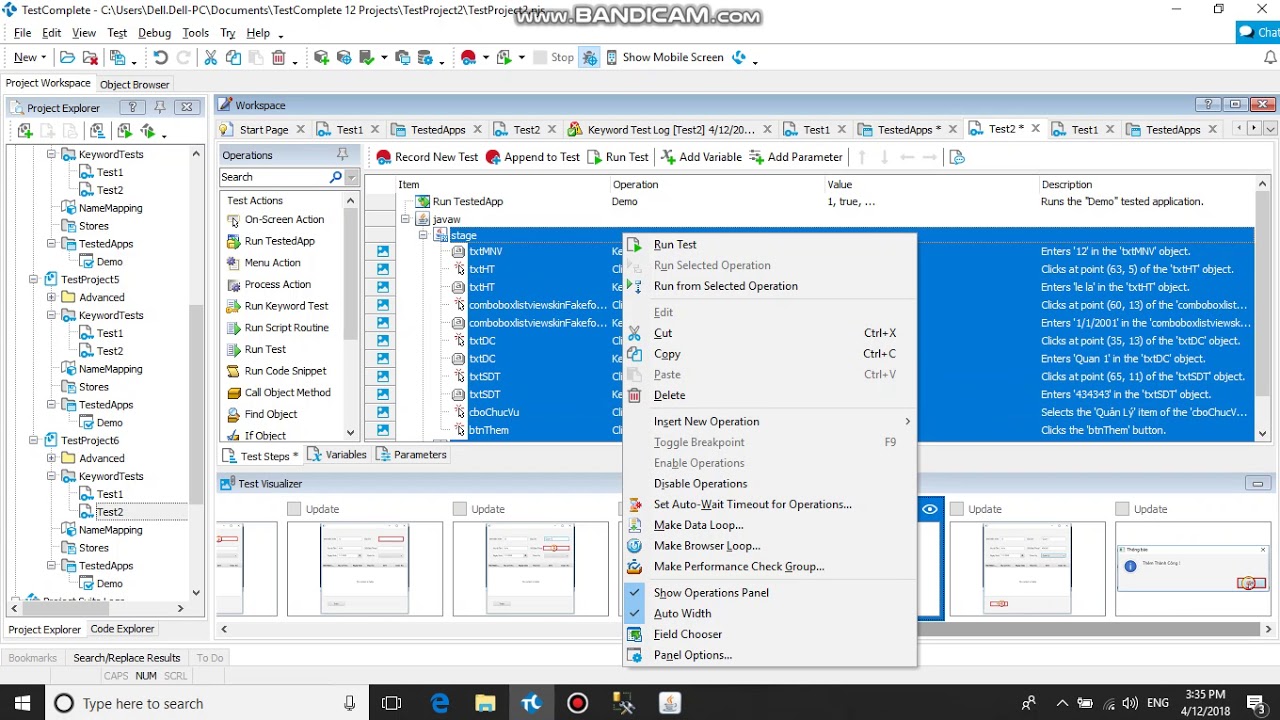Click the notification bell icon
The height and width of the screenshot is (720, 1280).
1270,58
